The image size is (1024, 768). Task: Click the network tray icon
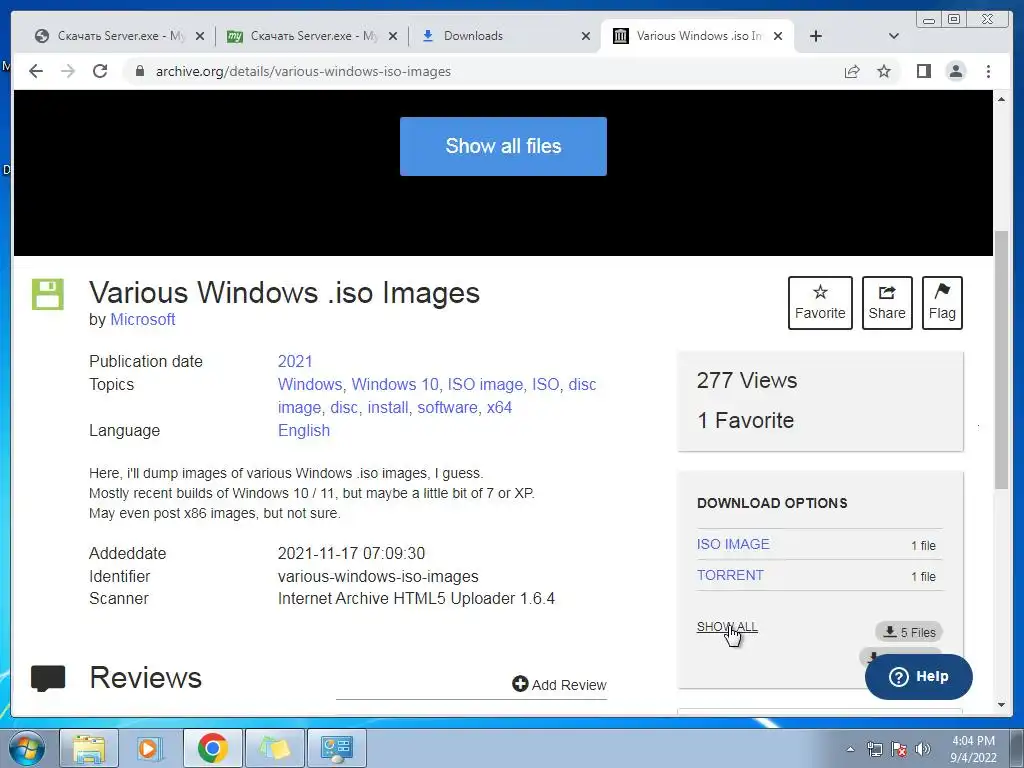874,749
